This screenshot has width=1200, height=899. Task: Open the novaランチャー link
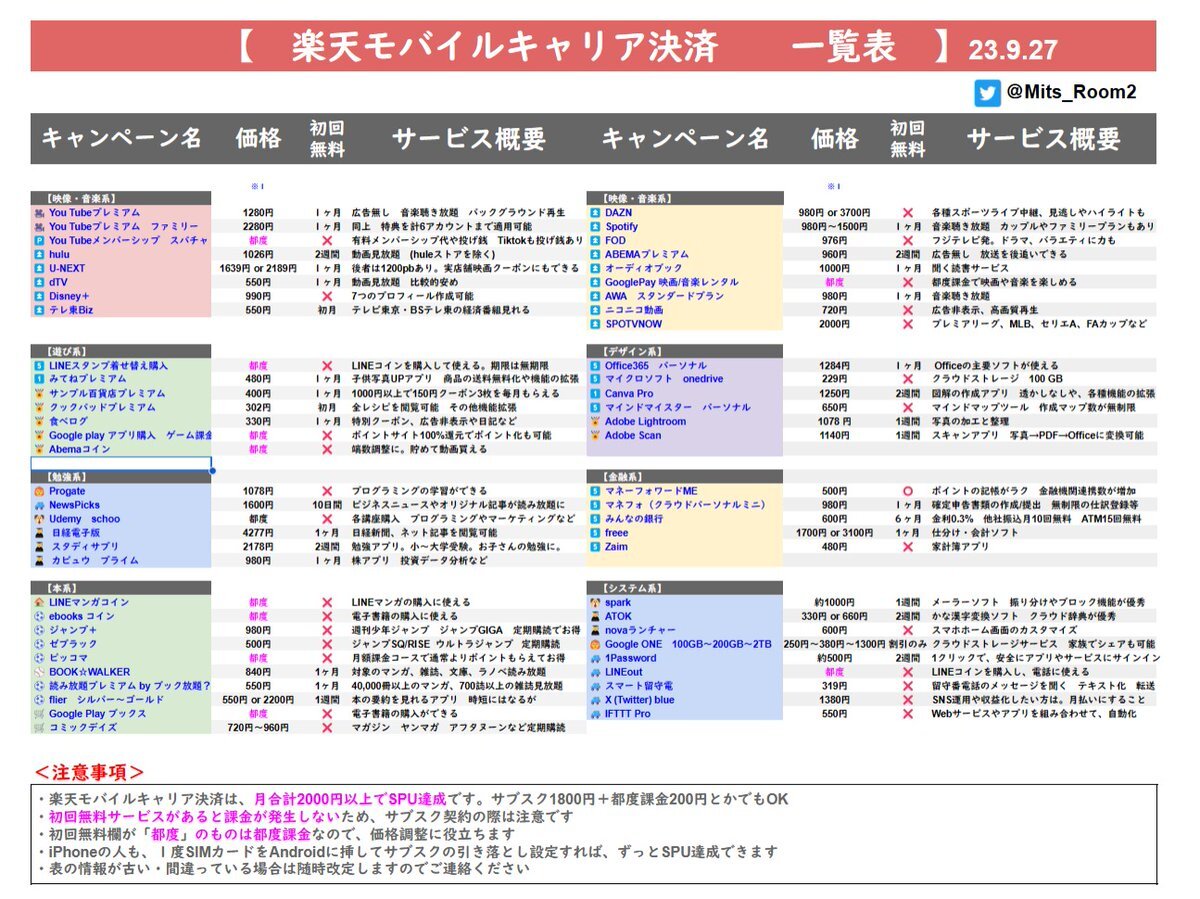click(641, 631)
